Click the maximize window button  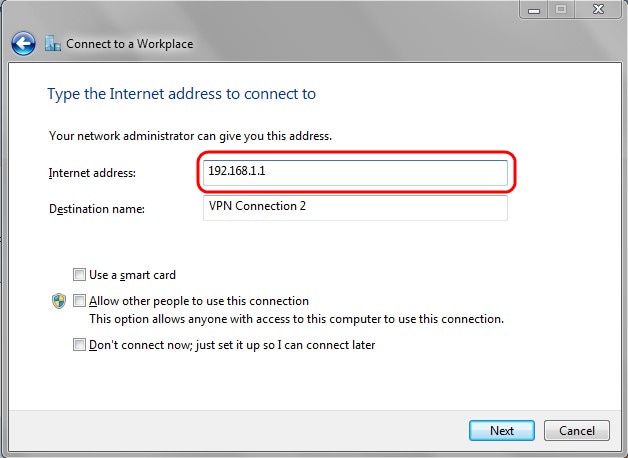tap(559, 10)
